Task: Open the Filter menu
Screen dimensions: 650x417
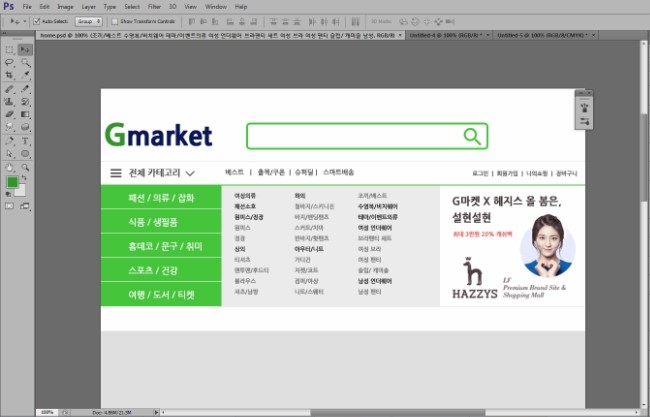Action: click(x=154, y=7)
